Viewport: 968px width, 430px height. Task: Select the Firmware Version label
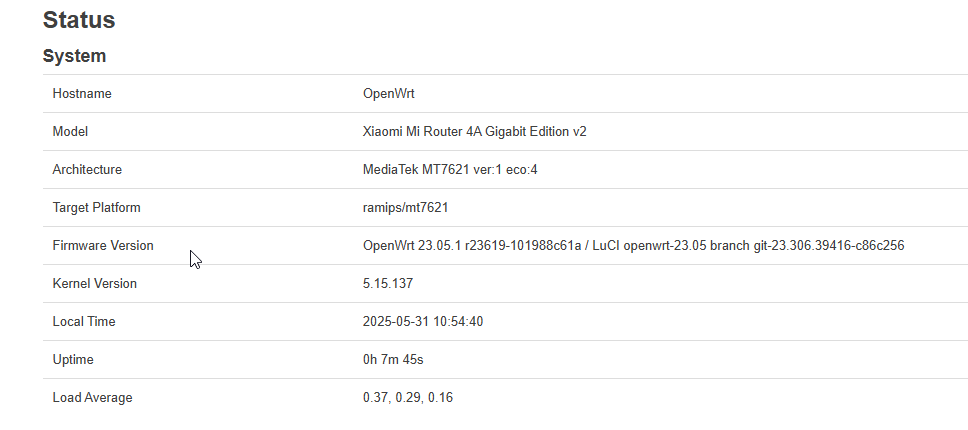point(103,246)
